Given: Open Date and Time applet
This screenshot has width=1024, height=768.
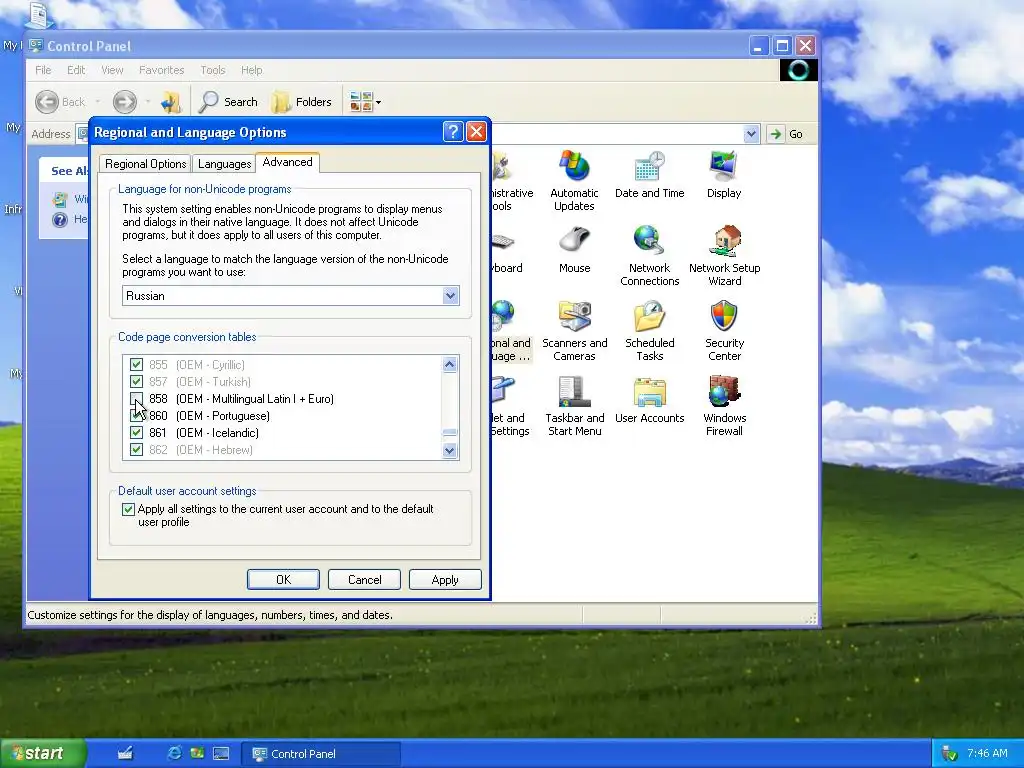Looking at the screenshot, I should click(x=649, y=175).
